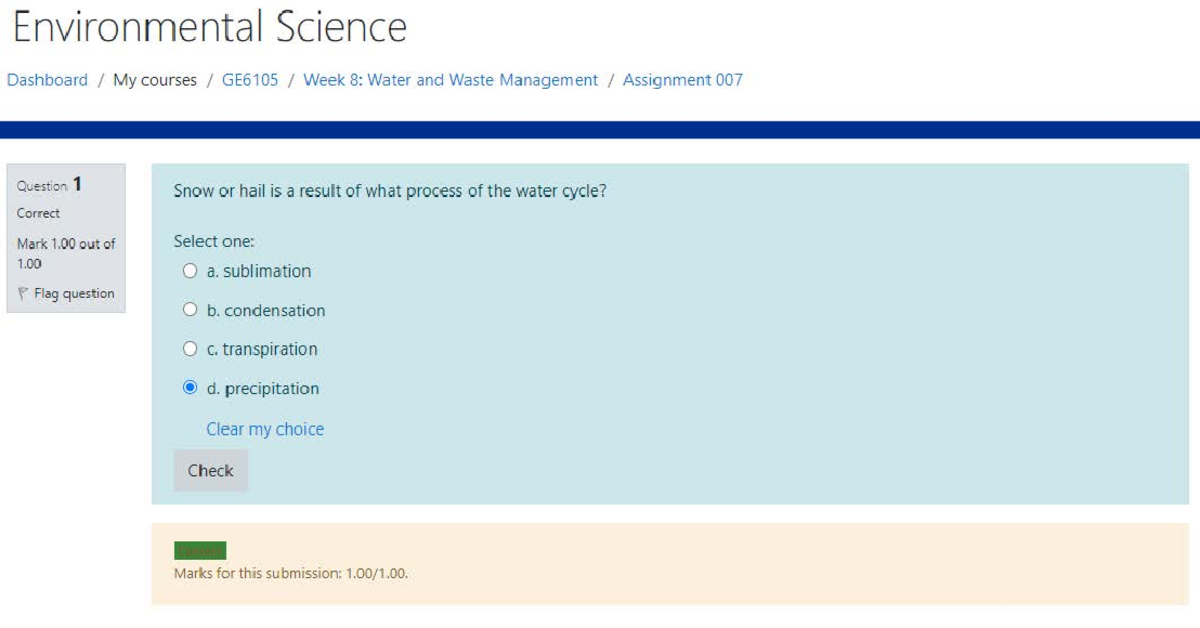
Task: Open the My courses breadcrumb item
Action: coord(155,79)
